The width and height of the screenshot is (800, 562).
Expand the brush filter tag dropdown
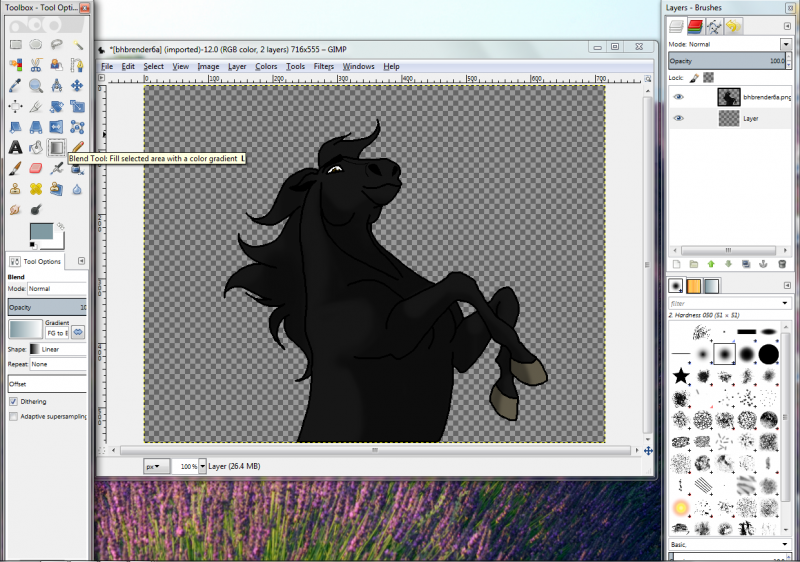coord(785,303)
